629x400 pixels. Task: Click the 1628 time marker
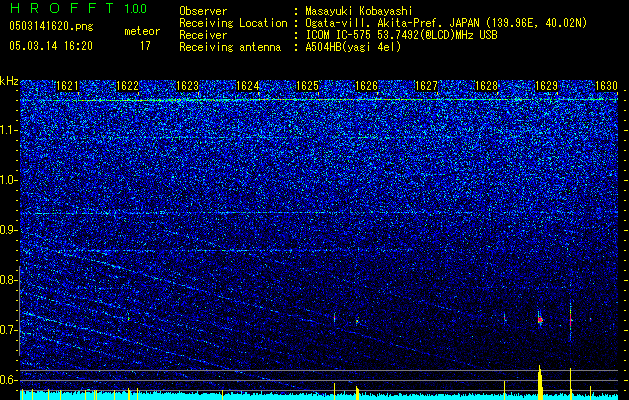486,86
